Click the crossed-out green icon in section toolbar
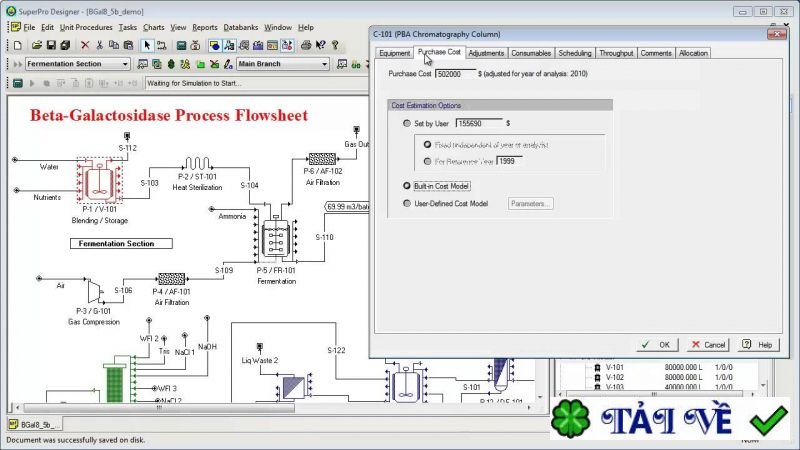 click(x=215, y=64)
